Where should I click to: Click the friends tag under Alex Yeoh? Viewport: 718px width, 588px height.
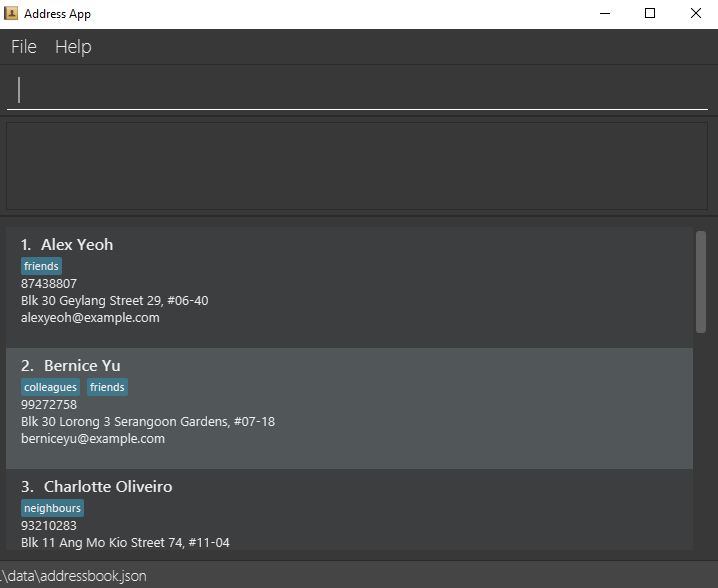click(x=41, y=267)
